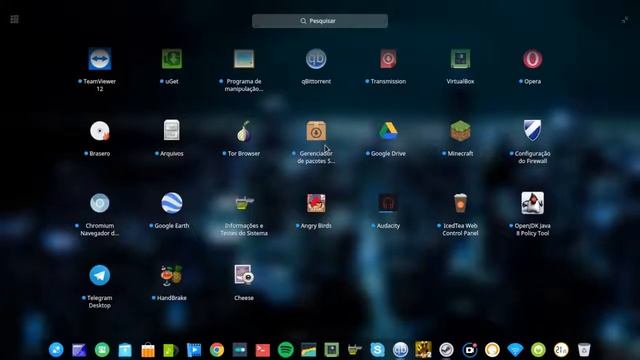Image resolution: width=640 pixels, height=360 pixels.
Task: Open control center toggle icon in dock
Action: coord(240,350)
